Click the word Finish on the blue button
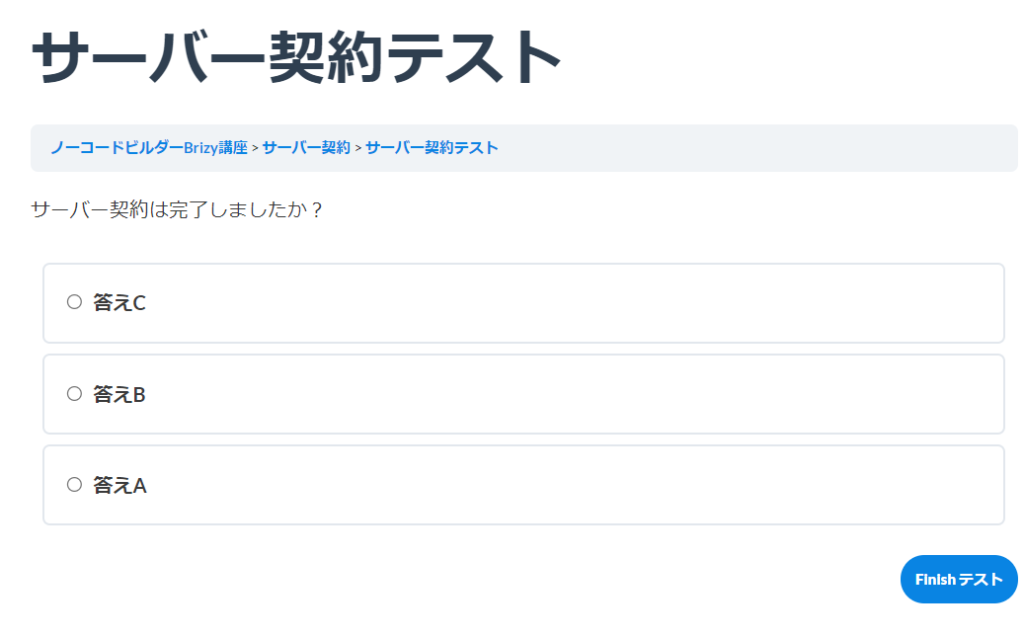Image resolution: width=1024 pixels, height=637 pixels. tap(935, 580)
